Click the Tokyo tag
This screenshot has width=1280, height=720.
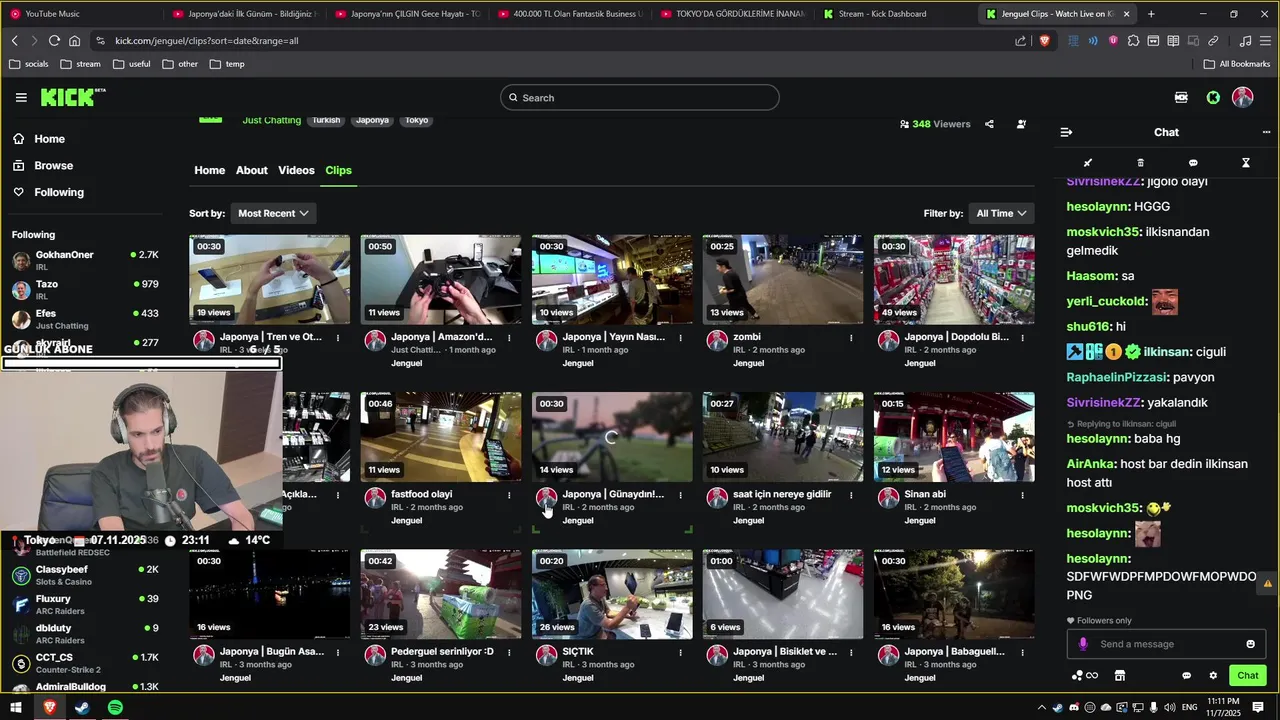pos(417,120)
